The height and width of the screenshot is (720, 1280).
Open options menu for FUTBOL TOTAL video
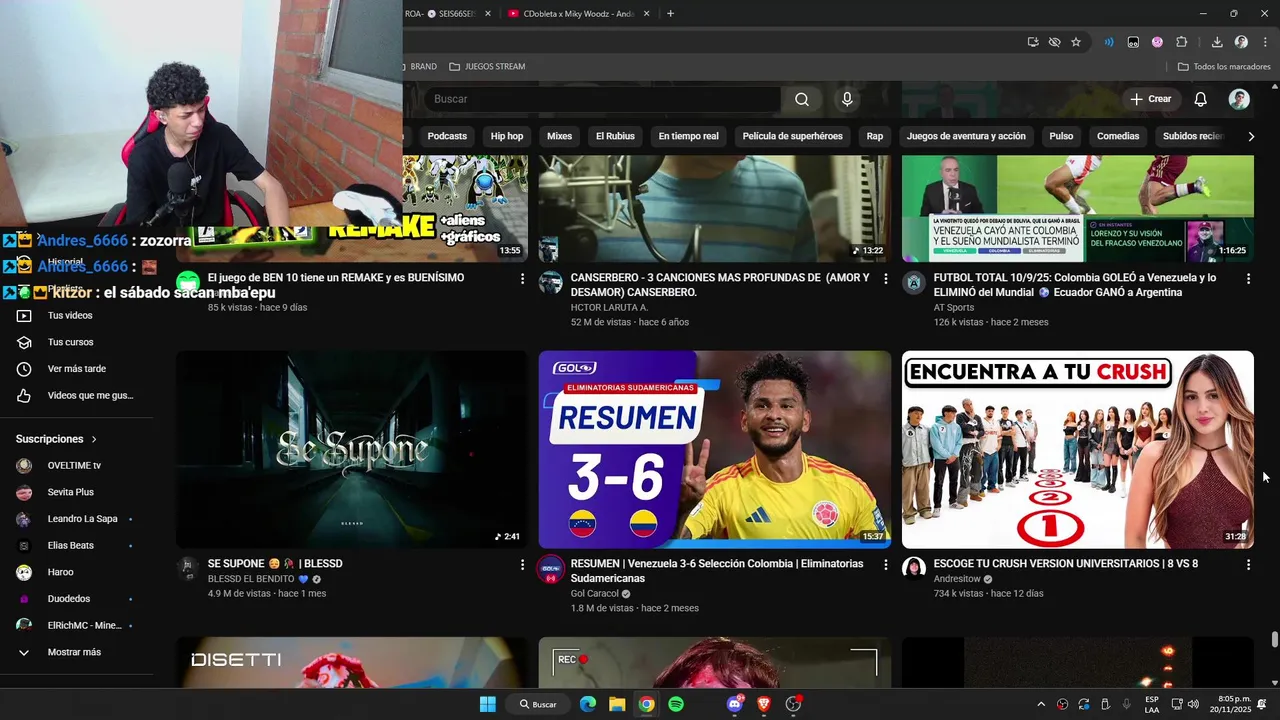click(1248, 279)
